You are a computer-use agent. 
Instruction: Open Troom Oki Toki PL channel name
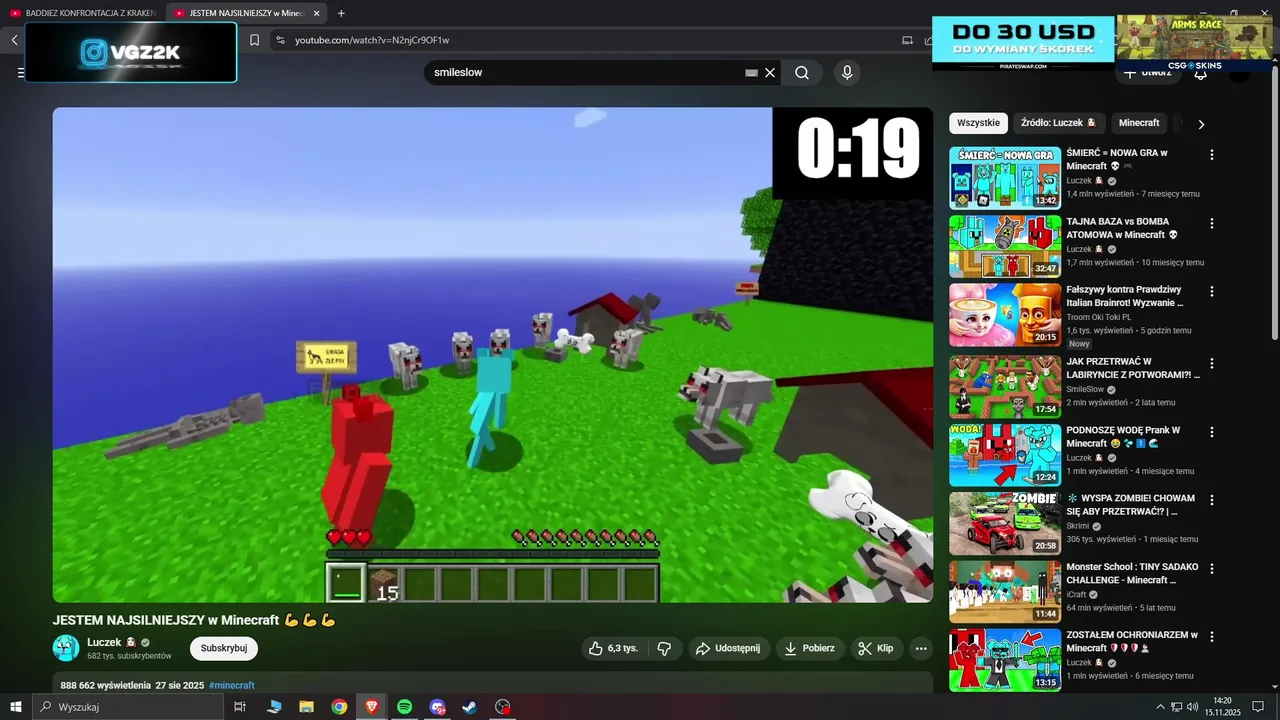tap(1101, 317)
